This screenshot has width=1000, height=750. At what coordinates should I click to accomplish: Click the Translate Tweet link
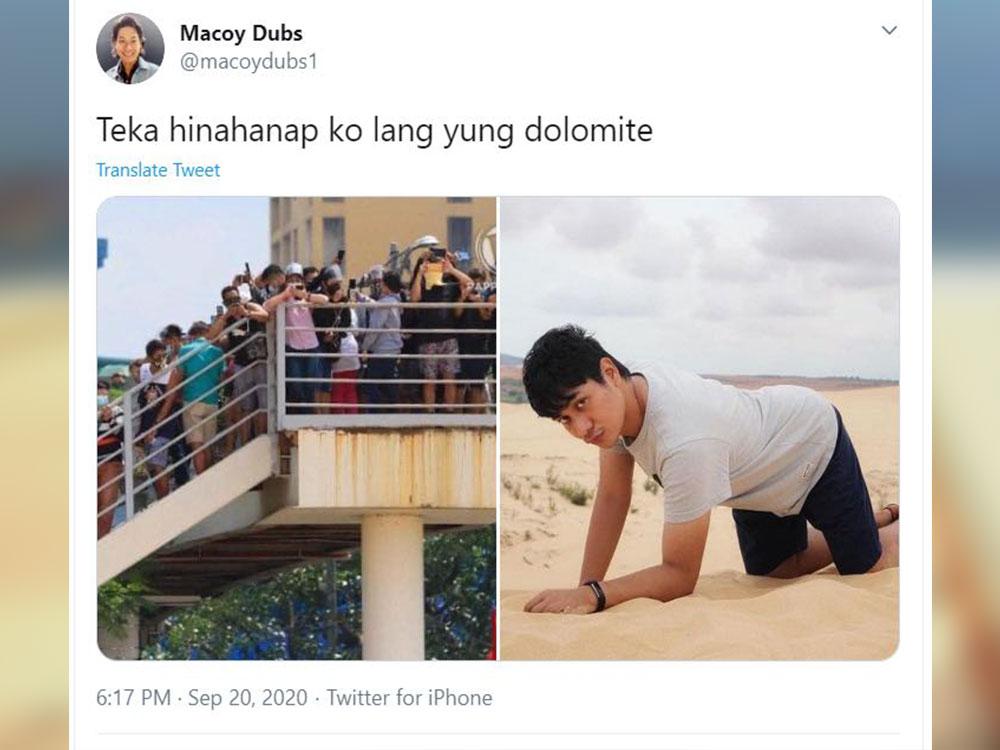(x=158, y=170)
